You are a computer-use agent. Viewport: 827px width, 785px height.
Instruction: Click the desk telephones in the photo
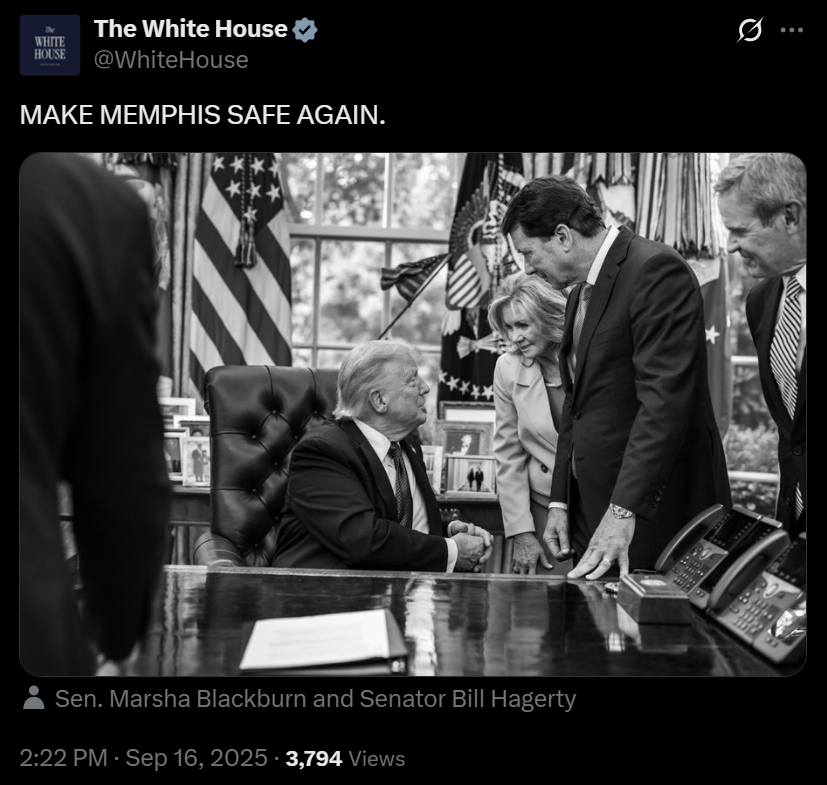[733, 578]
